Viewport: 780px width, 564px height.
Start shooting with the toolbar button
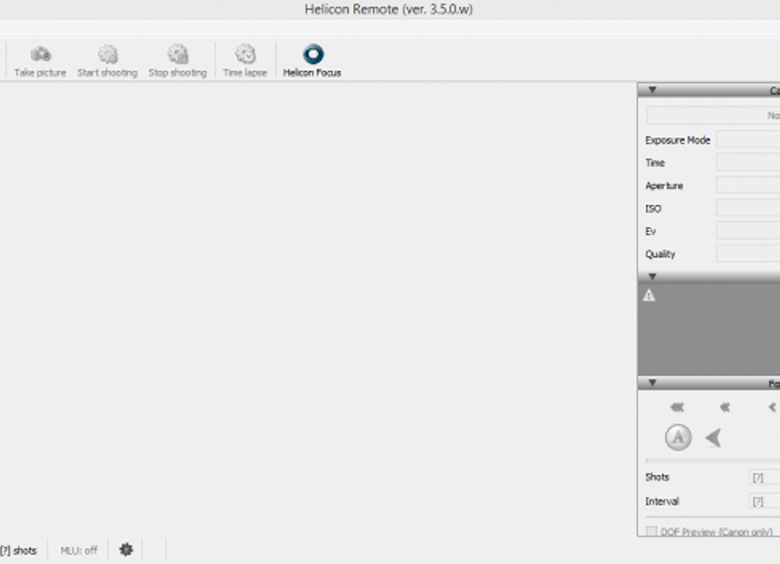tap(107, 61)
